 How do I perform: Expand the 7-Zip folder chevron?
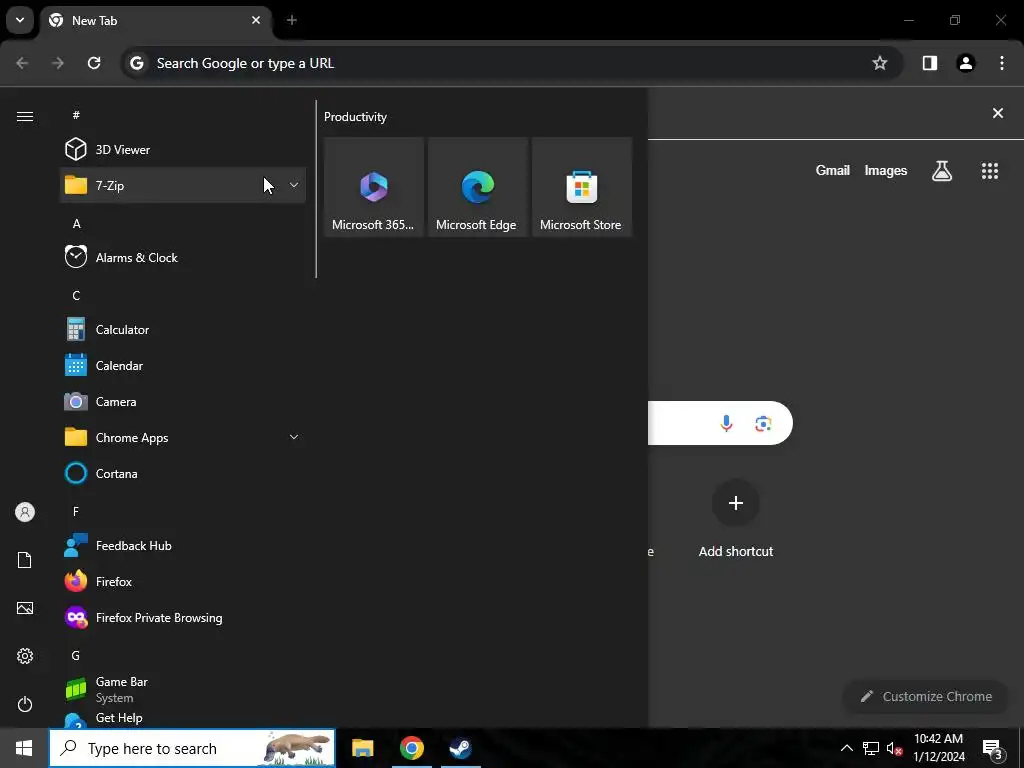(294, 185)
